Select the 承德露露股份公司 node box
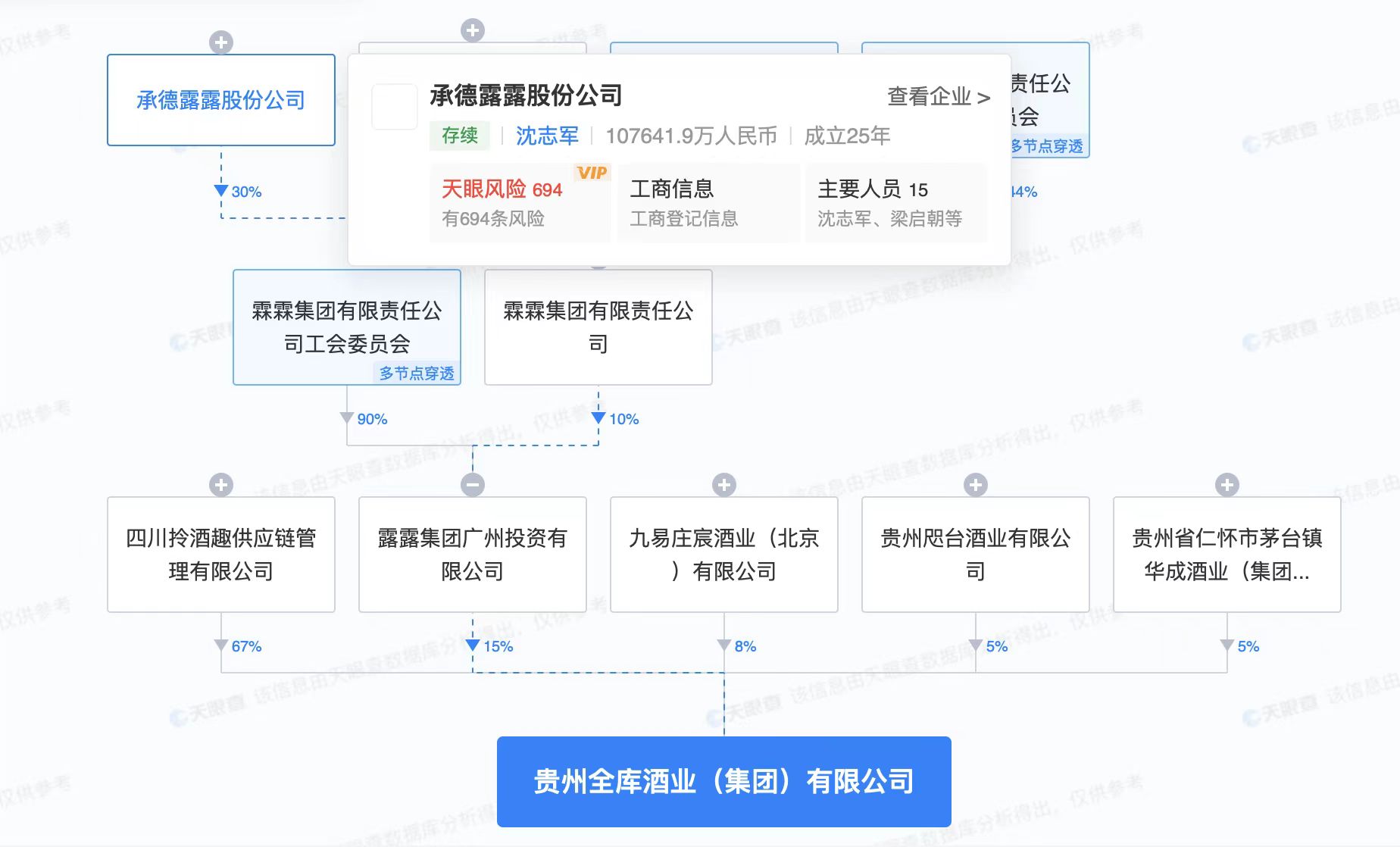 click(221, 100)
